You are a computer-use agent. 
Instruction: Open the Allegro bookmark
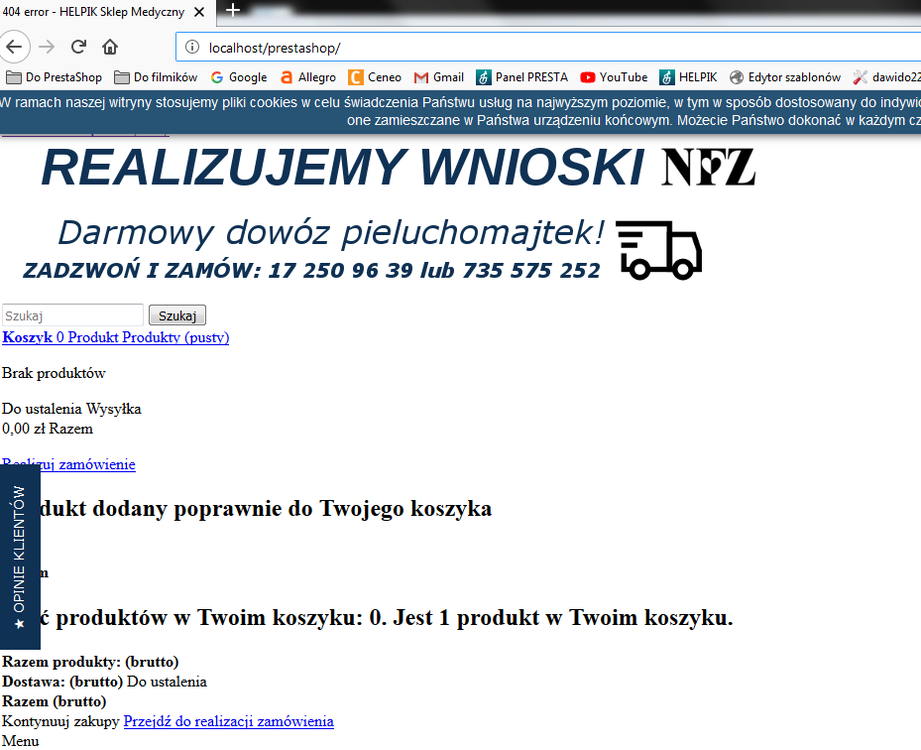point(310,77)
